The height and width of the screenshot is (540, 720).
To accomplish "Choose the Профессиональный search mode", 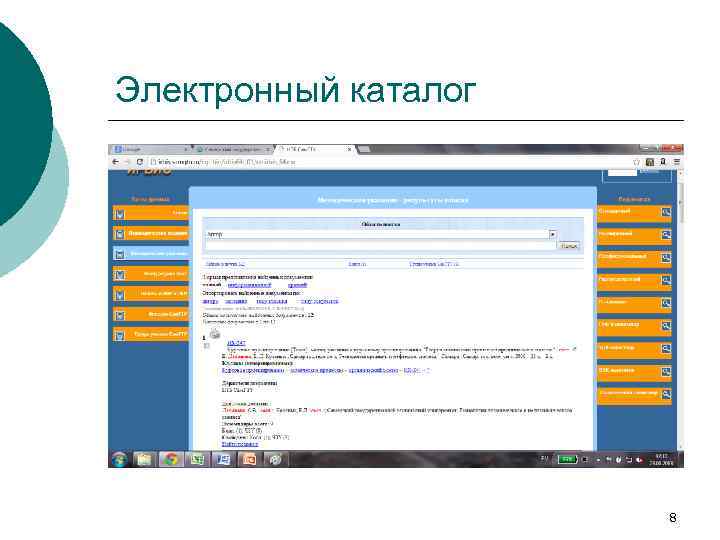I will (x=634, y=258).
